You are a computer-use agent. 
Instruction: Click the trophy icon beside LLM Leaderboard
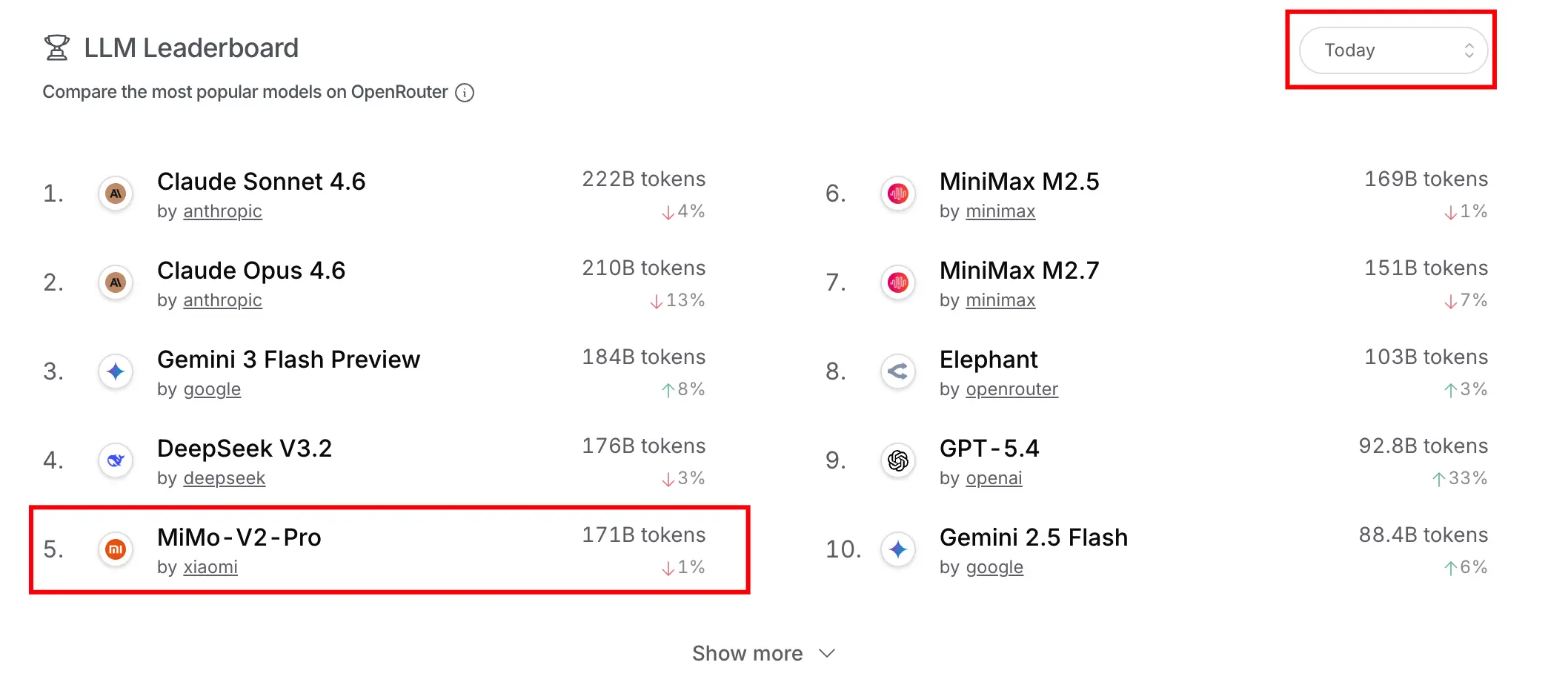tap(57, 48)
